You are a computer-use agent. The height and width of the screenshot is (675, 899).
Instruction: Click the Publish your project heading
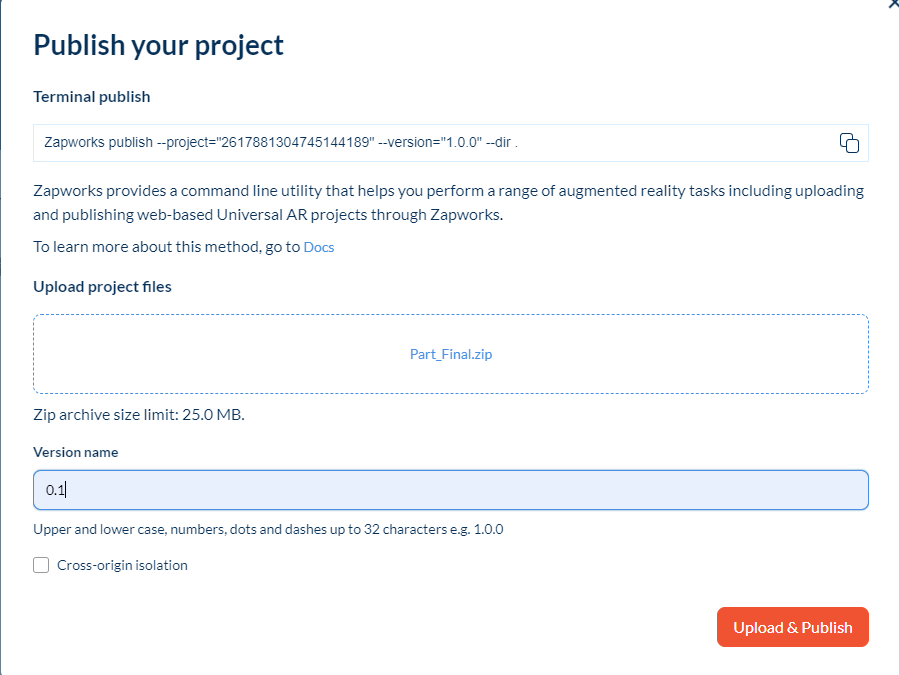(x=159, y=45)
